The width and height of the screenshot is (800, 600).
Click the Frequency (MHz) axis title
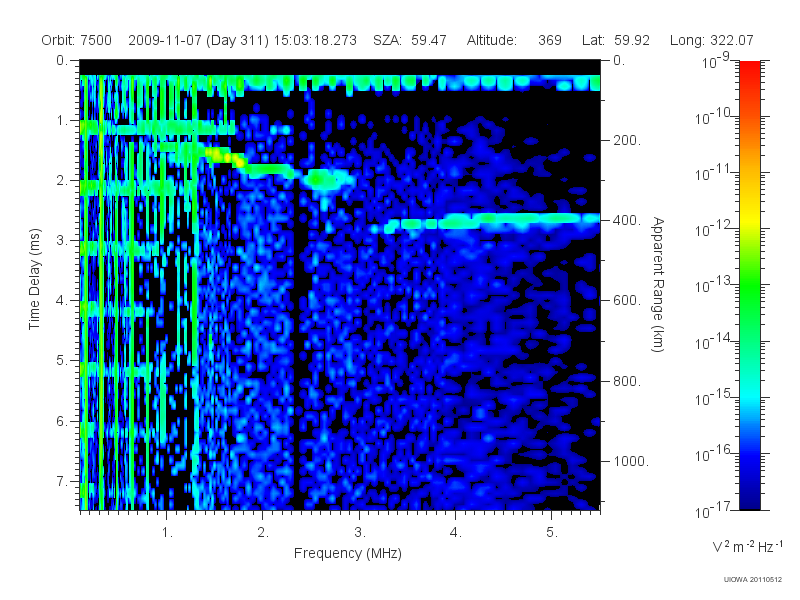[347, 554]
